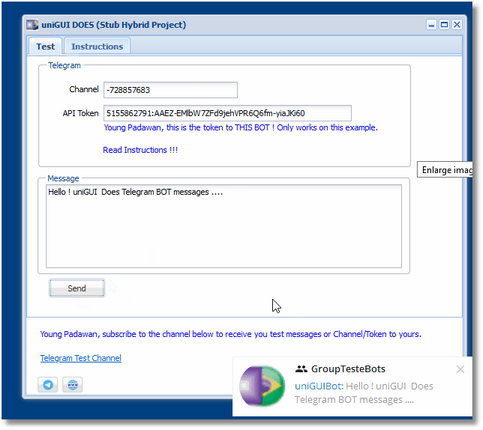Open the Telegram Test Channel link
This screenshot has height=430, width=483.
(81, 358)
